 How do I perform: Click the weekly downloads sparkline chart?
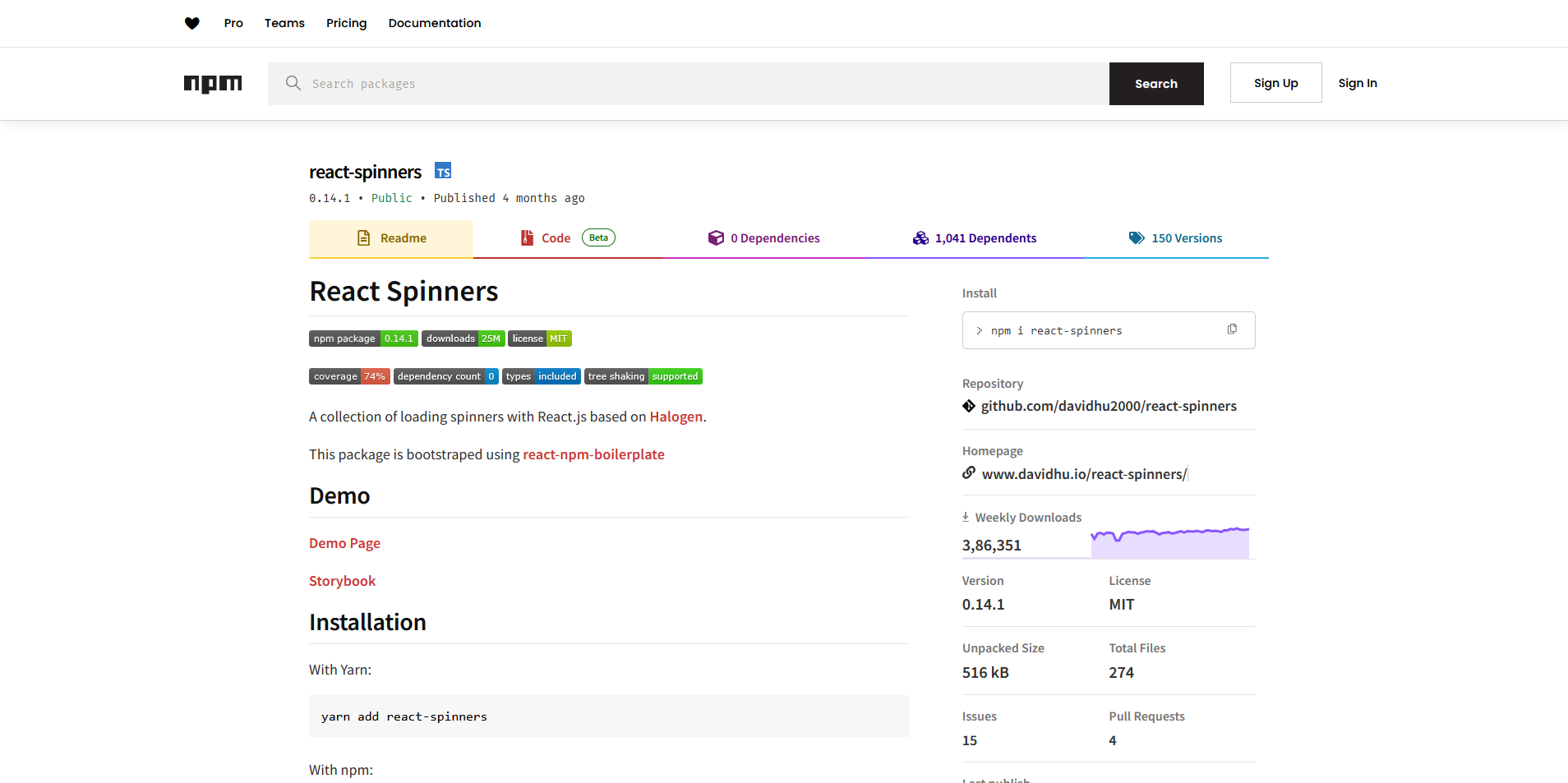coord(1170,543)
